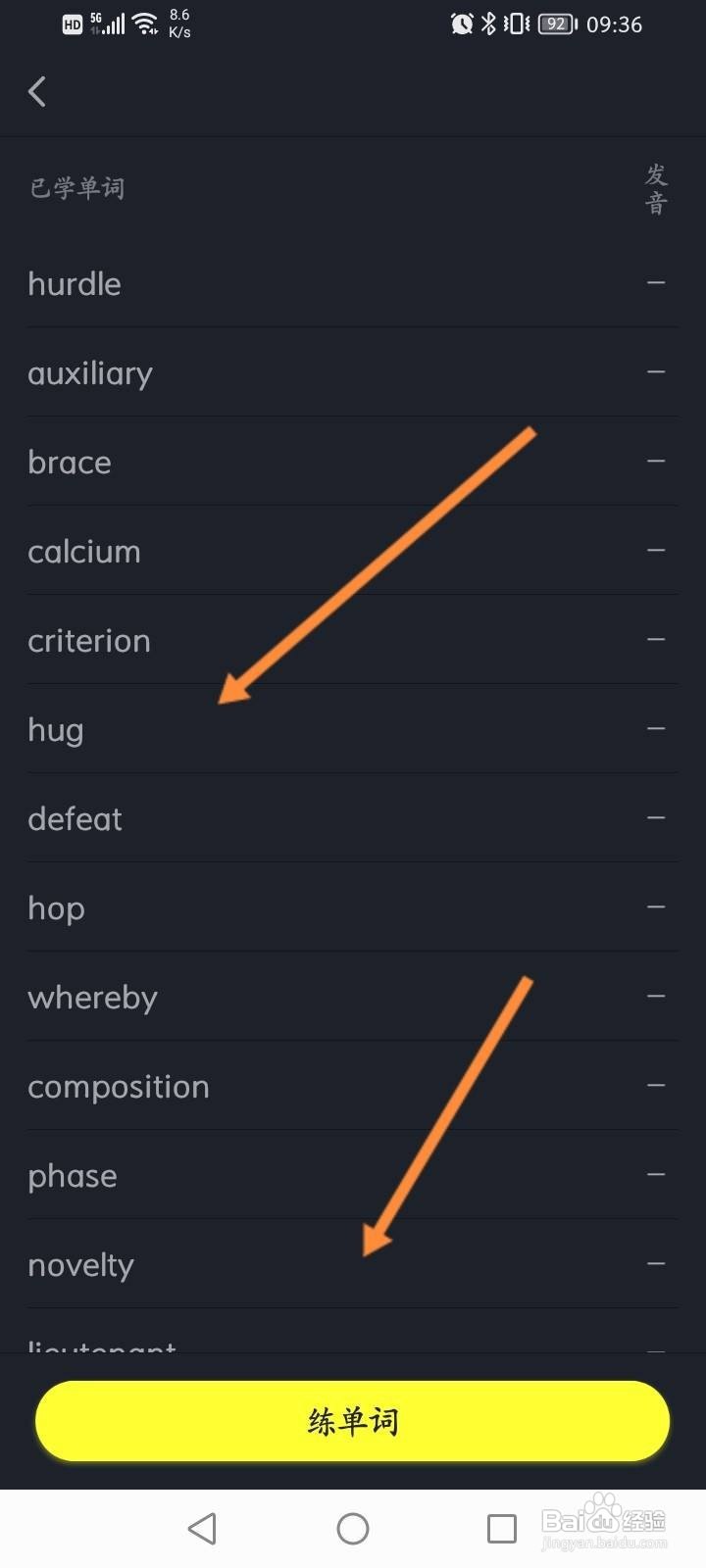
Task: Open the word whereby
Action: (93, 999)
